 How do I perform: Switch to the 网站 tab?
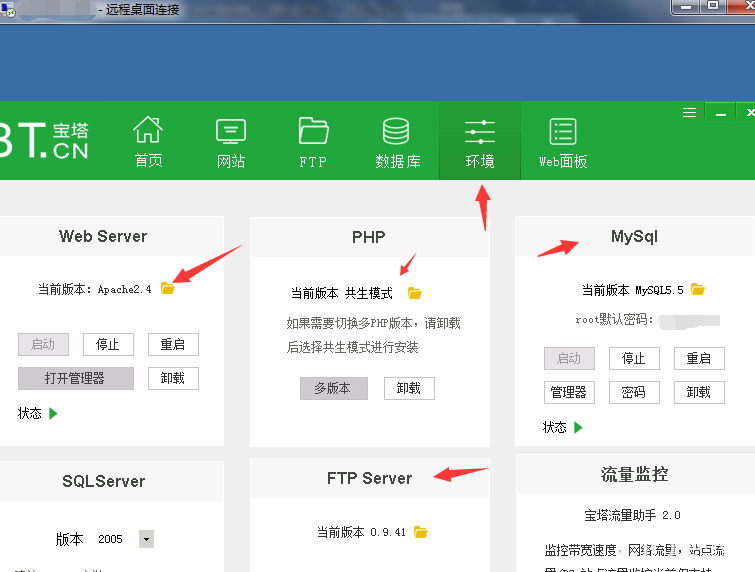(231, 142)
